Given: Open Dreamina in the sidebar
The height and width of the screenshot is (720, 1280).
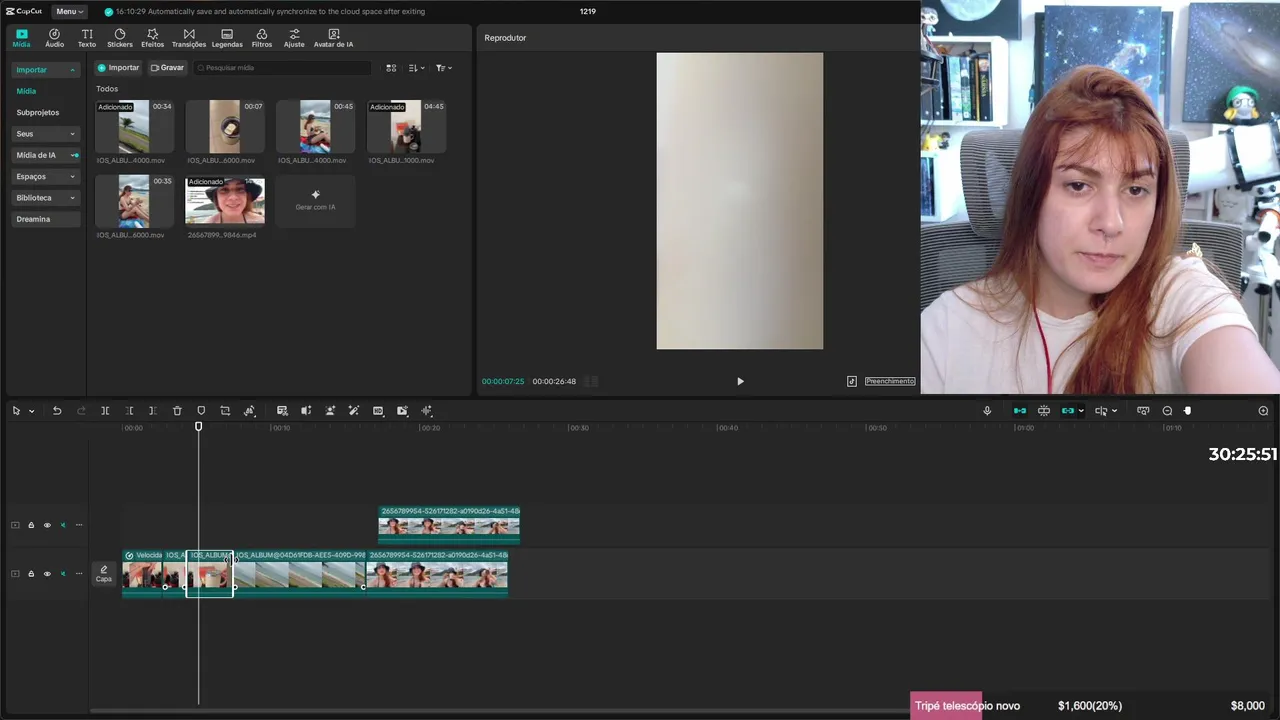Looking at the screenshot, I should pos(45,219).
